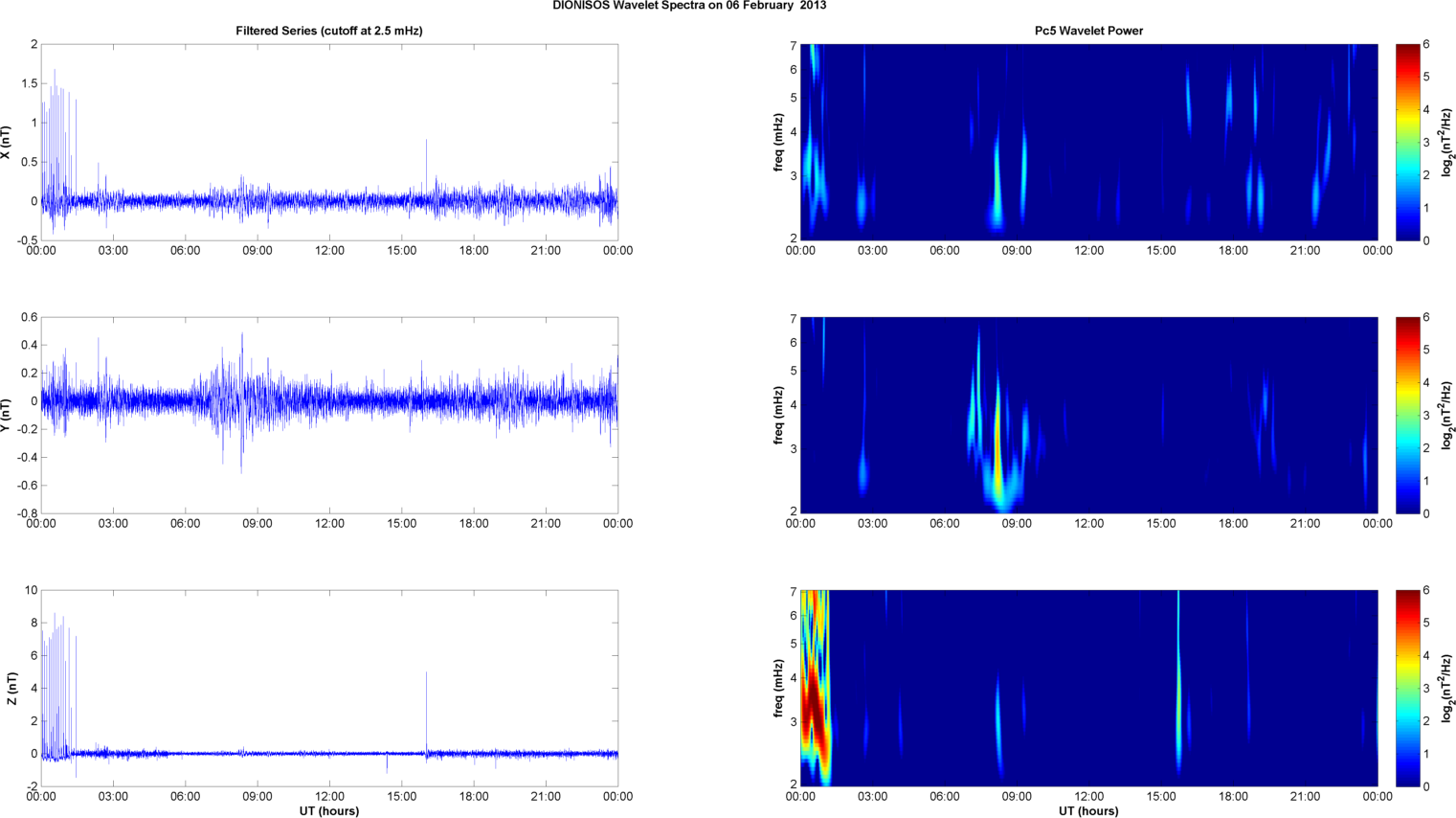
Task: Click the 06:00 tick under X wavelet spectrogram
Action: (945, 251)
